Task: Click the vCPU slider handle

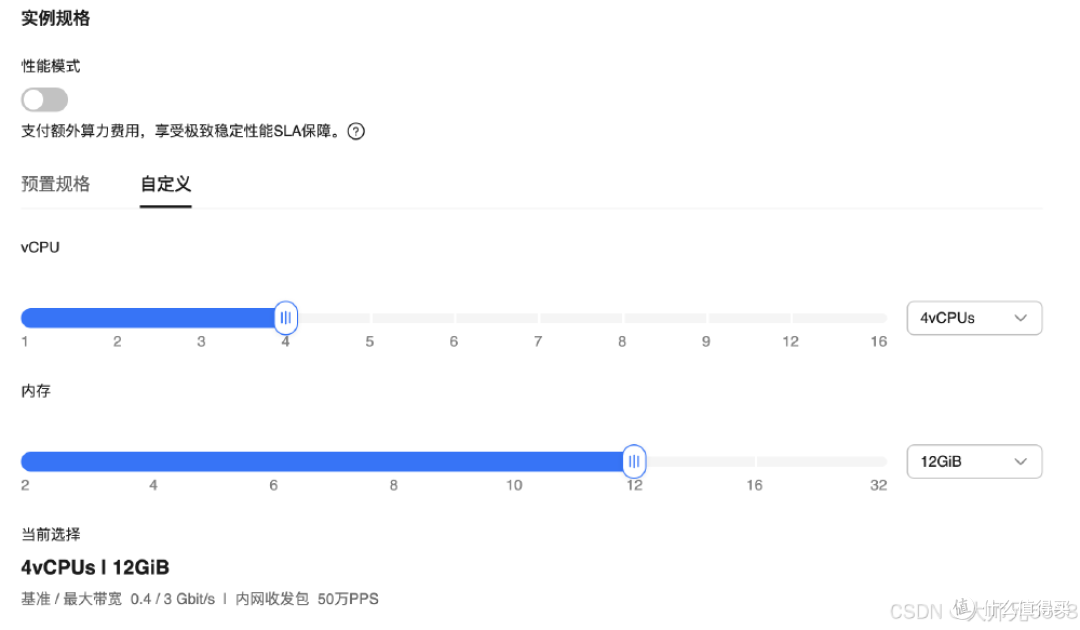Action: tap(286, 317)
